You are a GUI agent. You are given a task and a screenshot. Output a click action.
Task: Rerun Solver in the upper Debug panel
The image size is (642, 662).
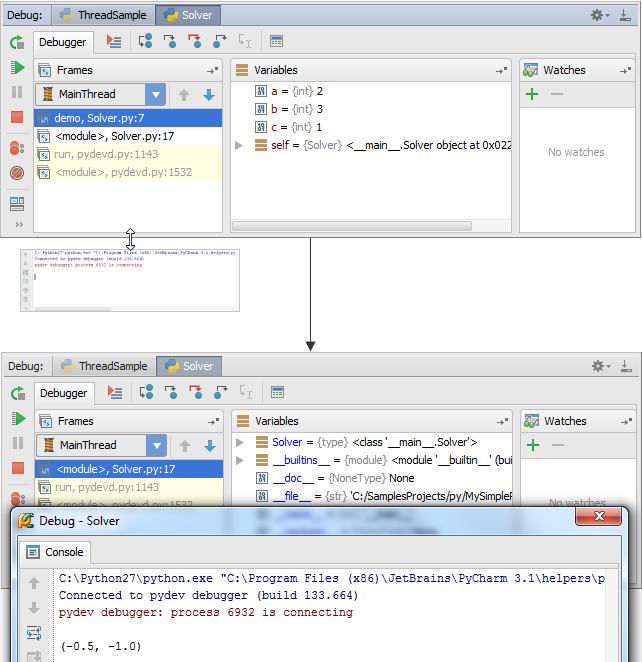[x=17, y=42]
